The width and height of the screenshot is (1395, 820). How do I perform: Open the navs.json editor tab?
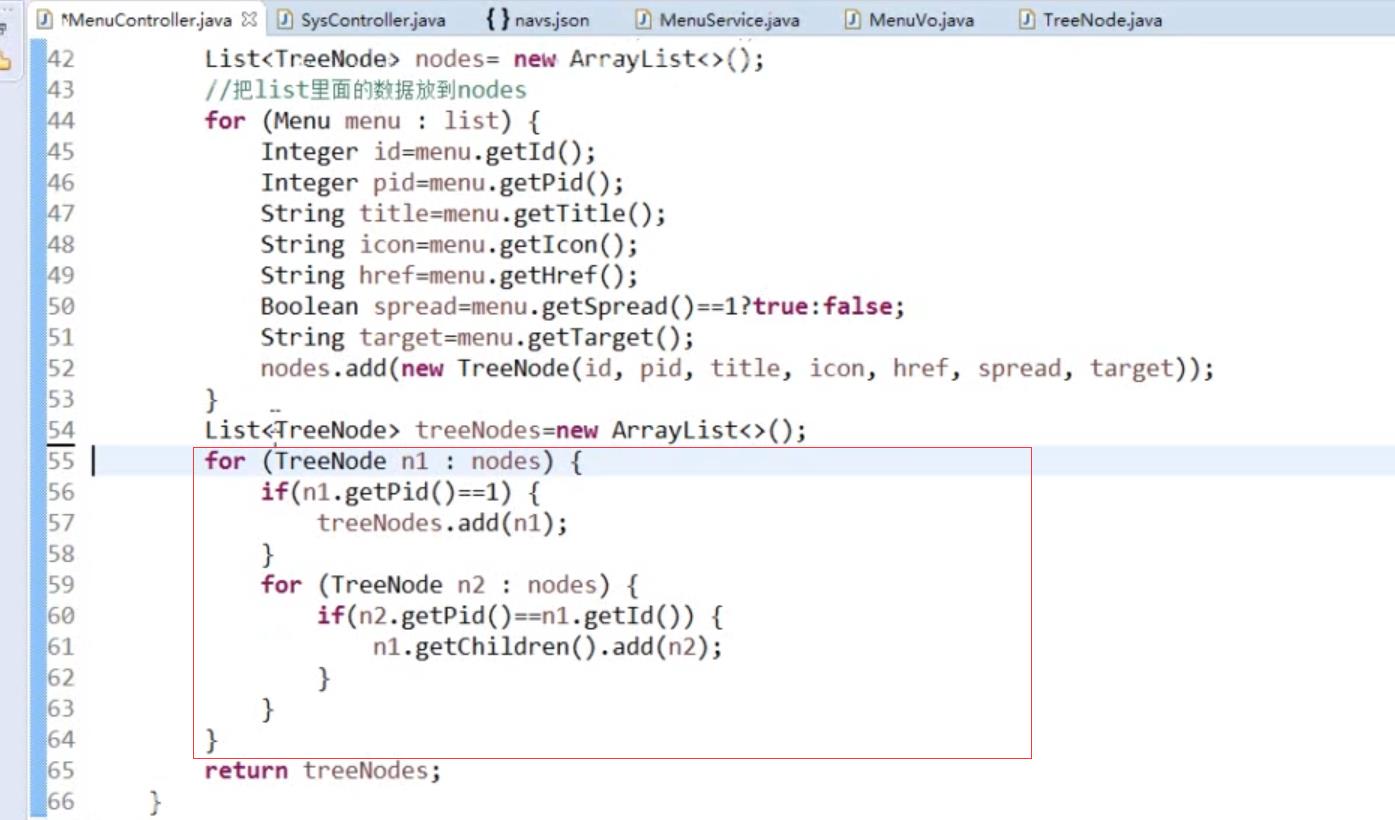[x=537, y=19]
